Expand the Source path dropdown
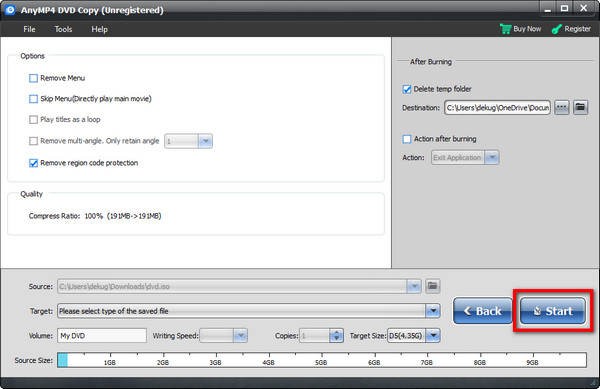The height and width of the screenshot is (389, 600). pos(414,286)
